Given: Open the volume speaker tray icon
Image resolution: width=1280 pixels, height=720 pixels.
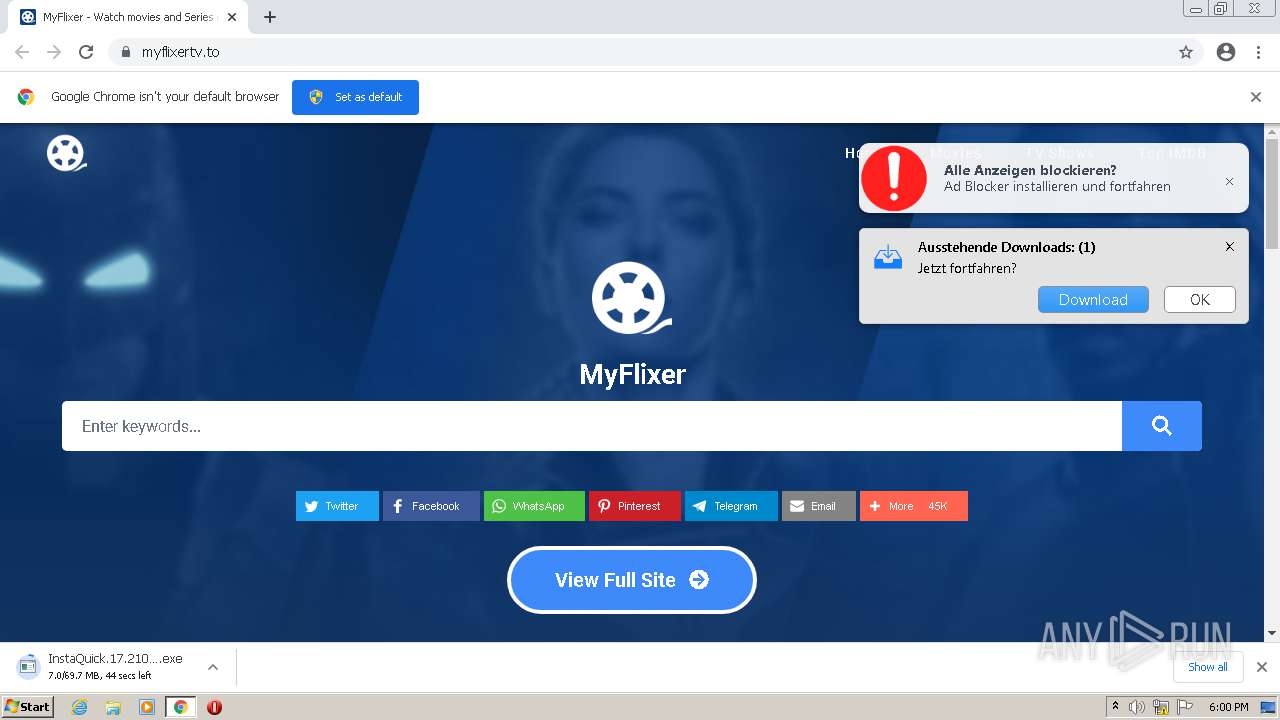Looking at the screenshot, I should pos(1137,707).
